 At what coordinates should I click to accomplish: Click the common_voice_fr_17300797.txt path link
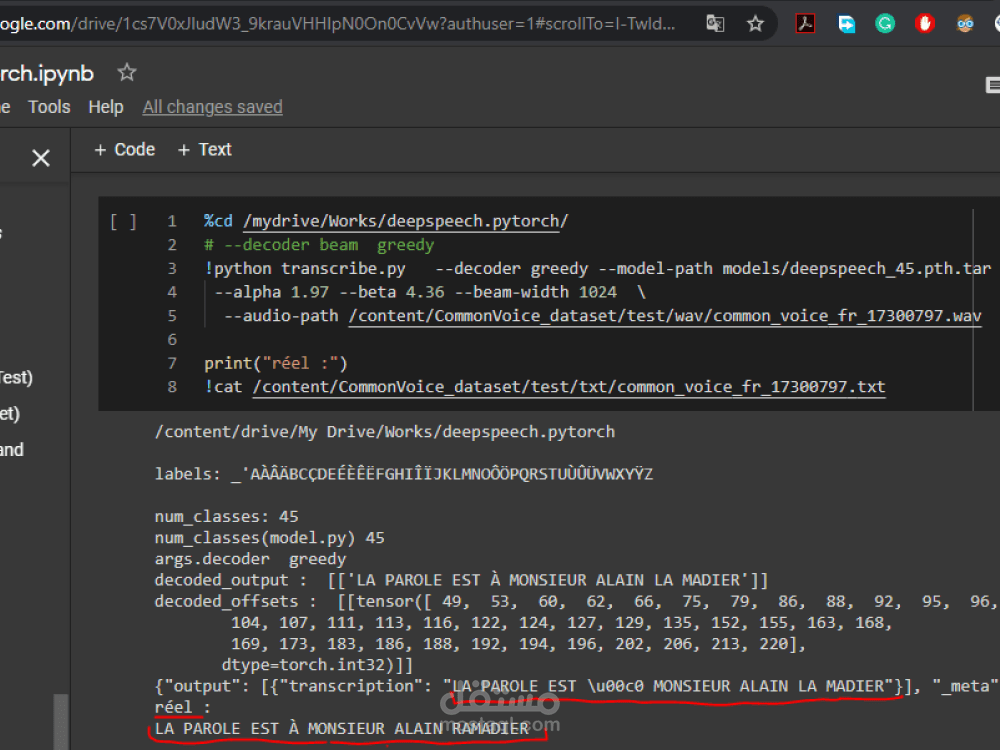569,387
